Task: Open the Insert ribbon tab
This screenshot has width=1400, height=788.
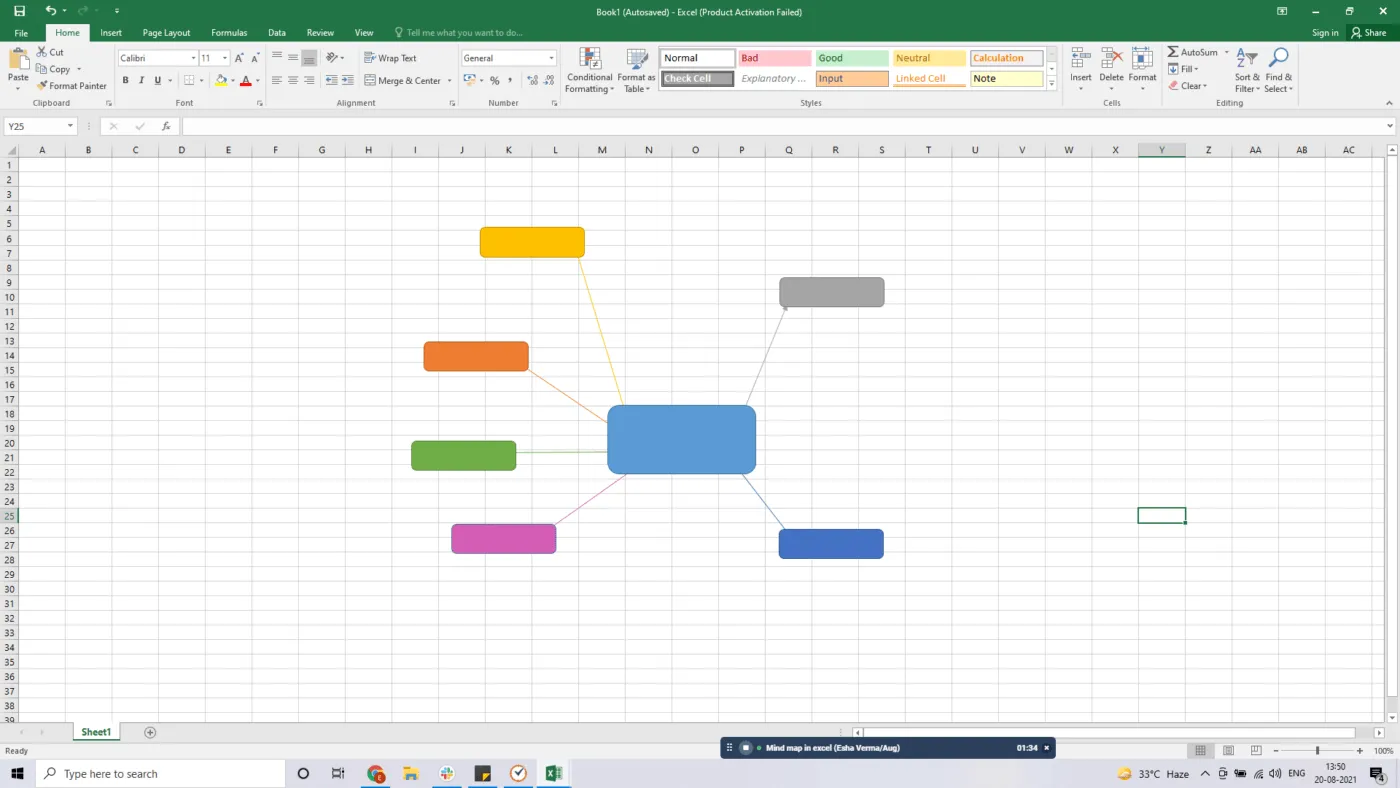Action: pyautogui.click(x=110, y=32)
